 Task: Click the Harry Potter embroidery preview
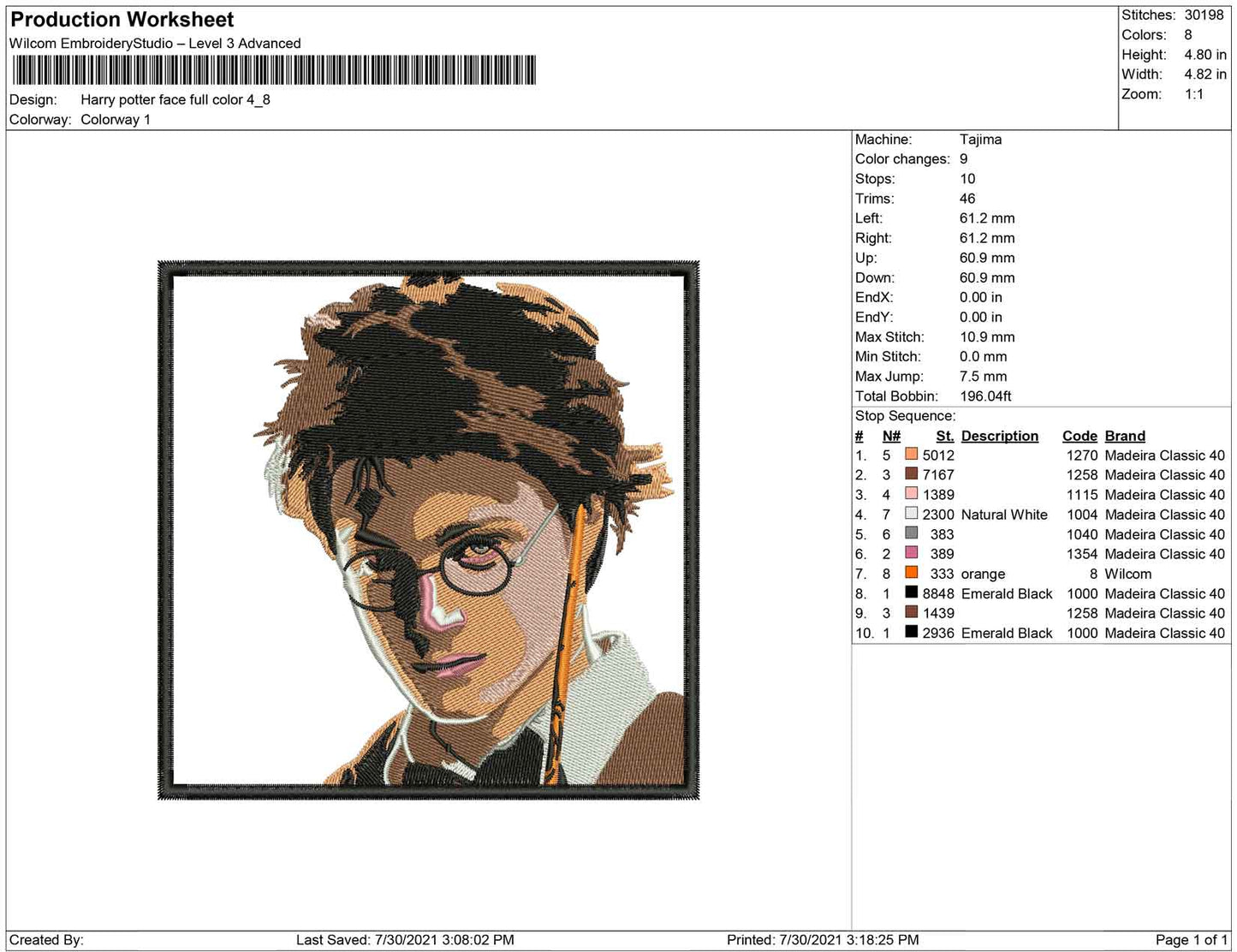pos(428,531)
